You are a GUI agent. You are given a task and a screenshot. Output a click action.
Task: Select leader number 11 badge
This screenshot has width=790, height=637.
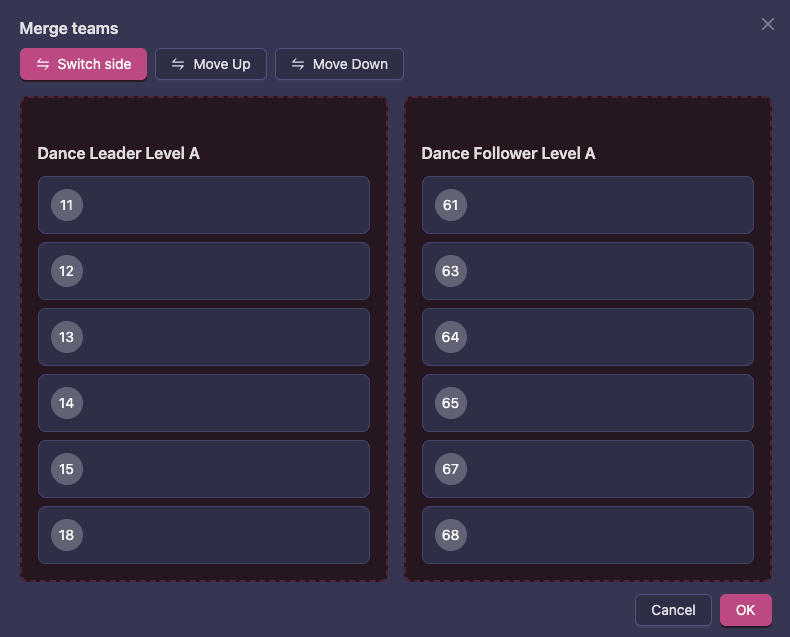pos(67,205)
